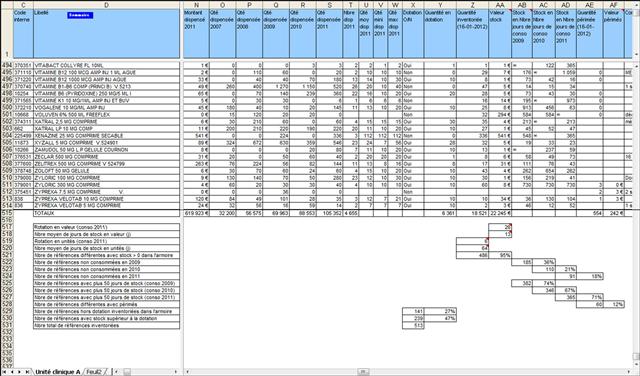Click Dotation O/N header cell
This screenshot has height=376, width=640.
pyautogui.click(x=413, y=33)
